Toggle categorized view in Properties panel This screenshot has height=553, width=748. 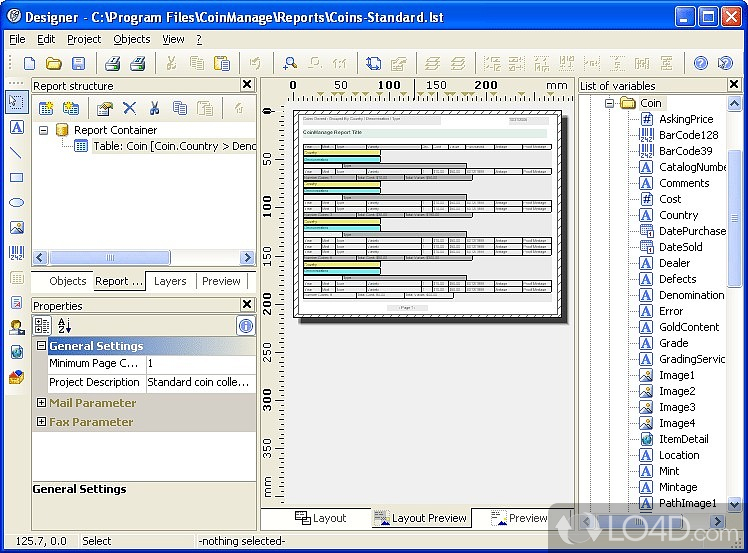point(43,326)
